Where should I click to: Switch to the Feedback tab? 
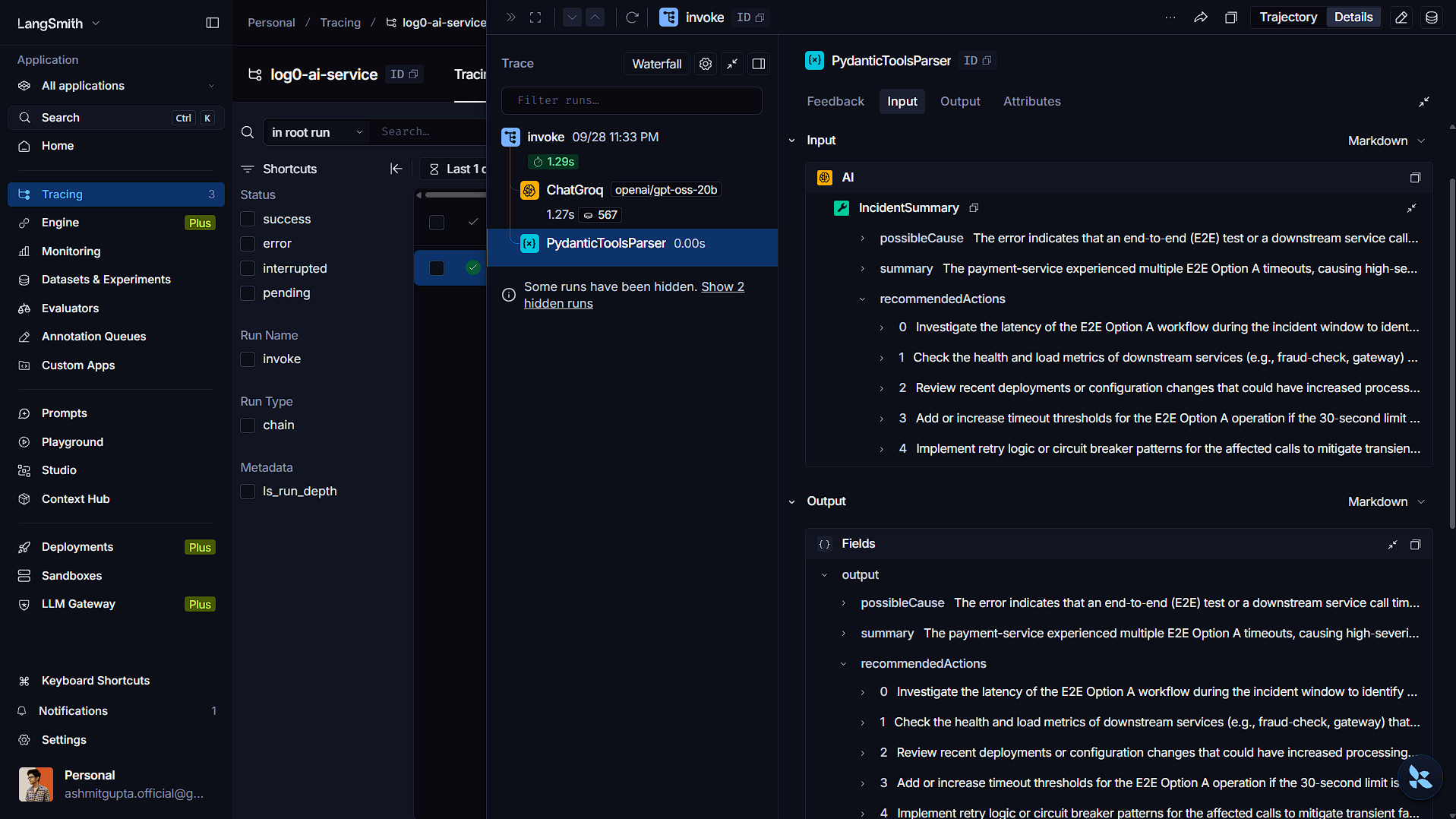835,101
